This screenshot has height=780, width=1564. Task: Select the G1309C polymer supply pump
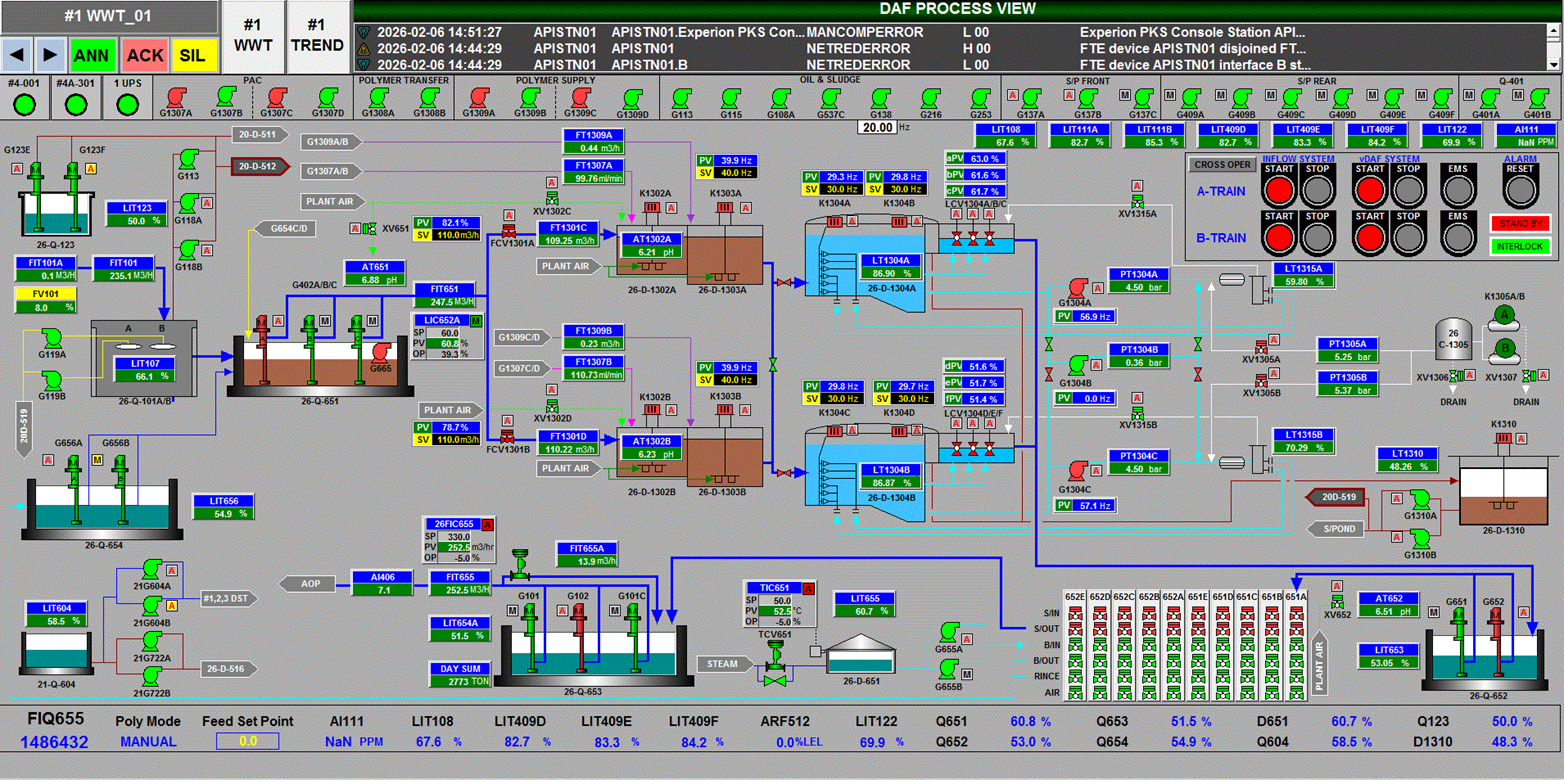580,96
